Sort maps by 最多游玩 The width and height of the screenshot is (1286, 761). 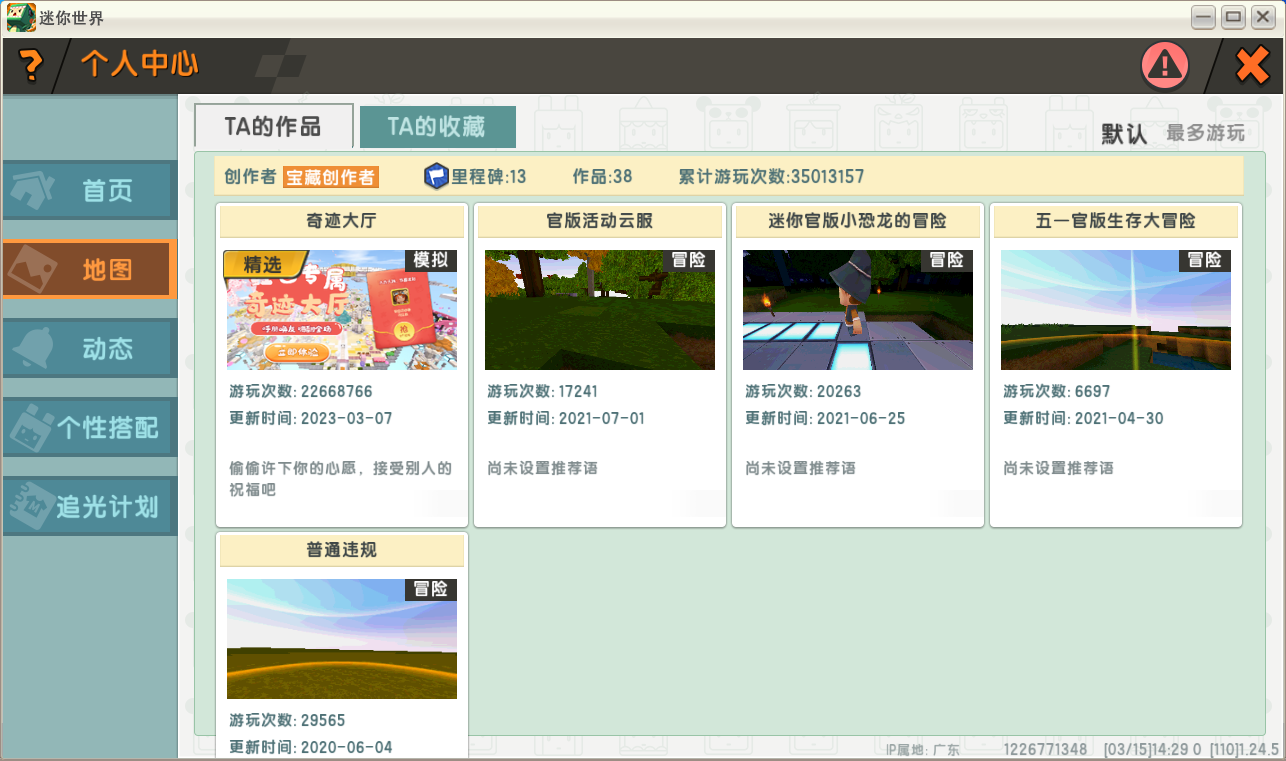[x=1205, y=133]
